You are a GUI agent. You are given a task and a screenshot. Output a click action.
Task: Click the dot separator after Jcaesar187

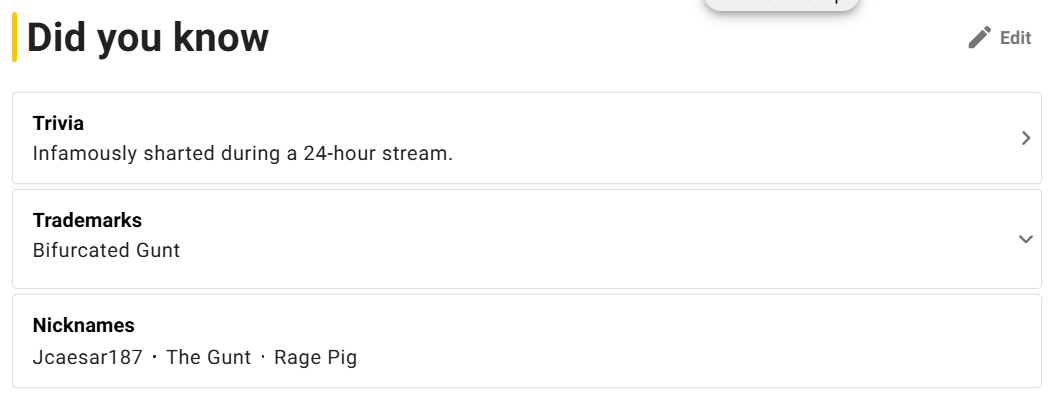pos(154,357)
